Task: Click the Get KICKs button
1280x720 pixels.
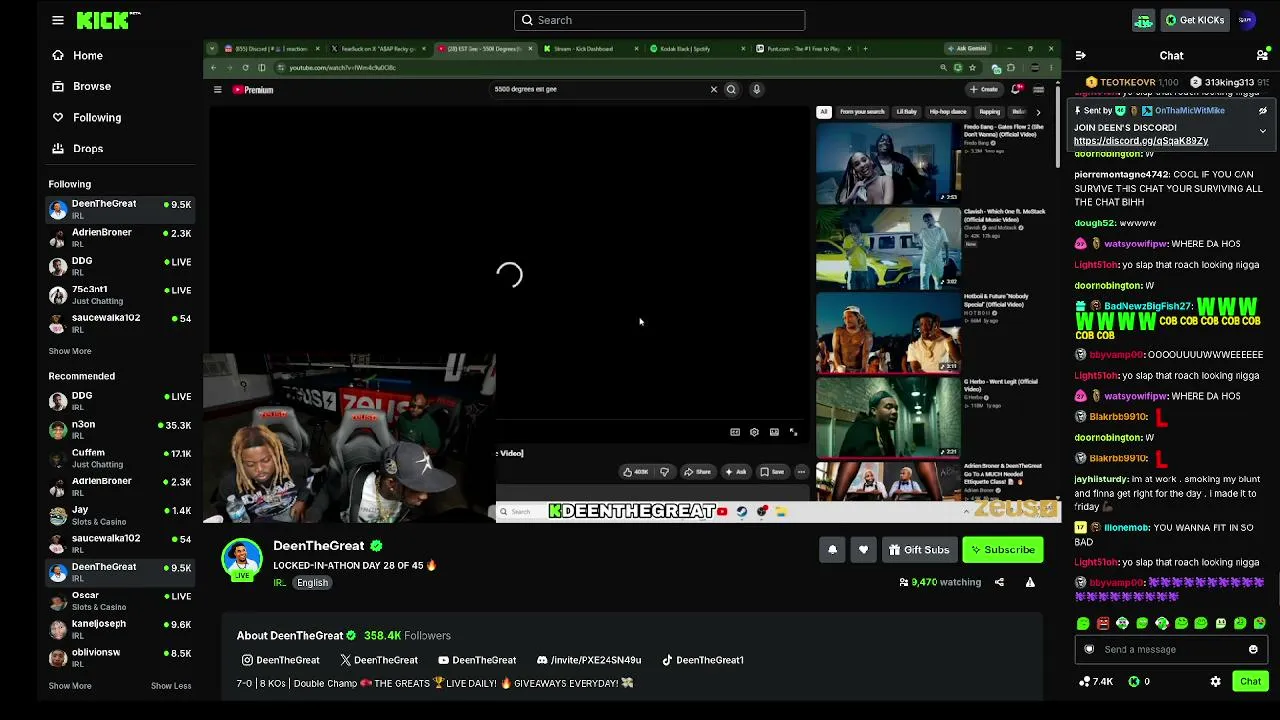Action: tap(1194, 20)
